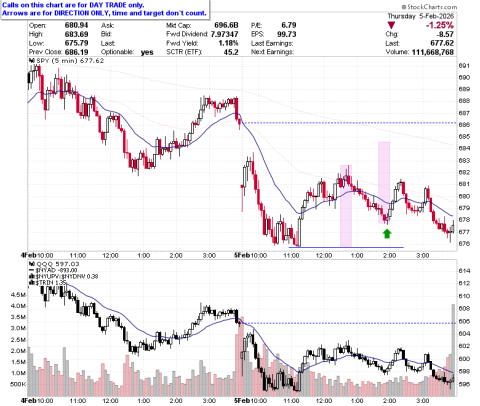
Task: Click the green up arrow marker
Action: [x=387, y=234]
